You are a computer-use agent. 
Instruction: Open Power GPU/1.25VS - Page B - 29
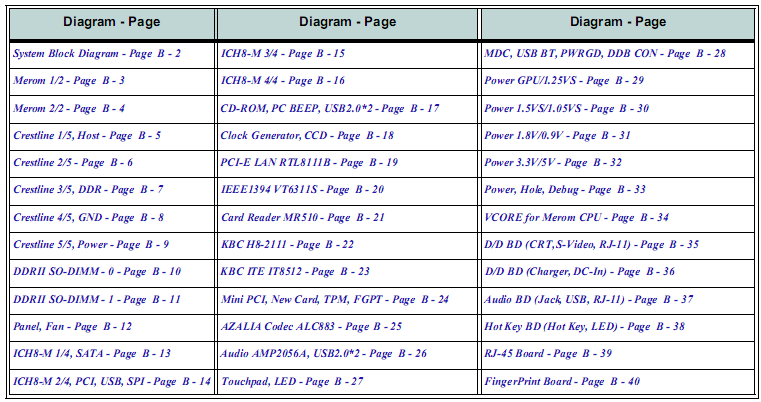(564, 81)
